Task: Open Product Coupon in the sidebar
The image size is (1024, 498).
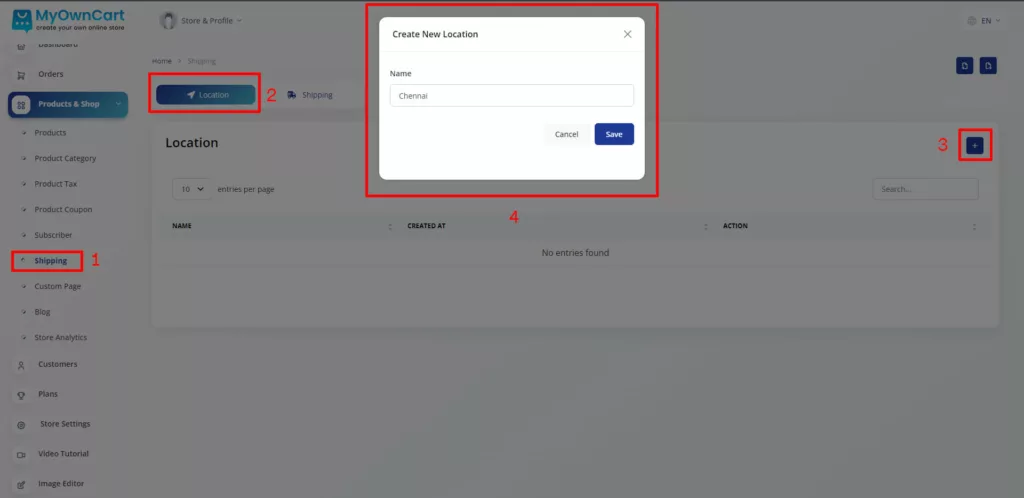Action: coord(63,210)
